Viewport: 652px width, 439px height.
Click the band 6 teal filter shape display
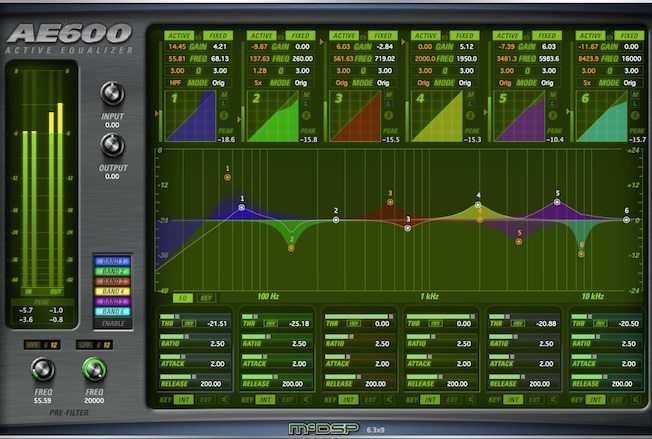(600, 116)
